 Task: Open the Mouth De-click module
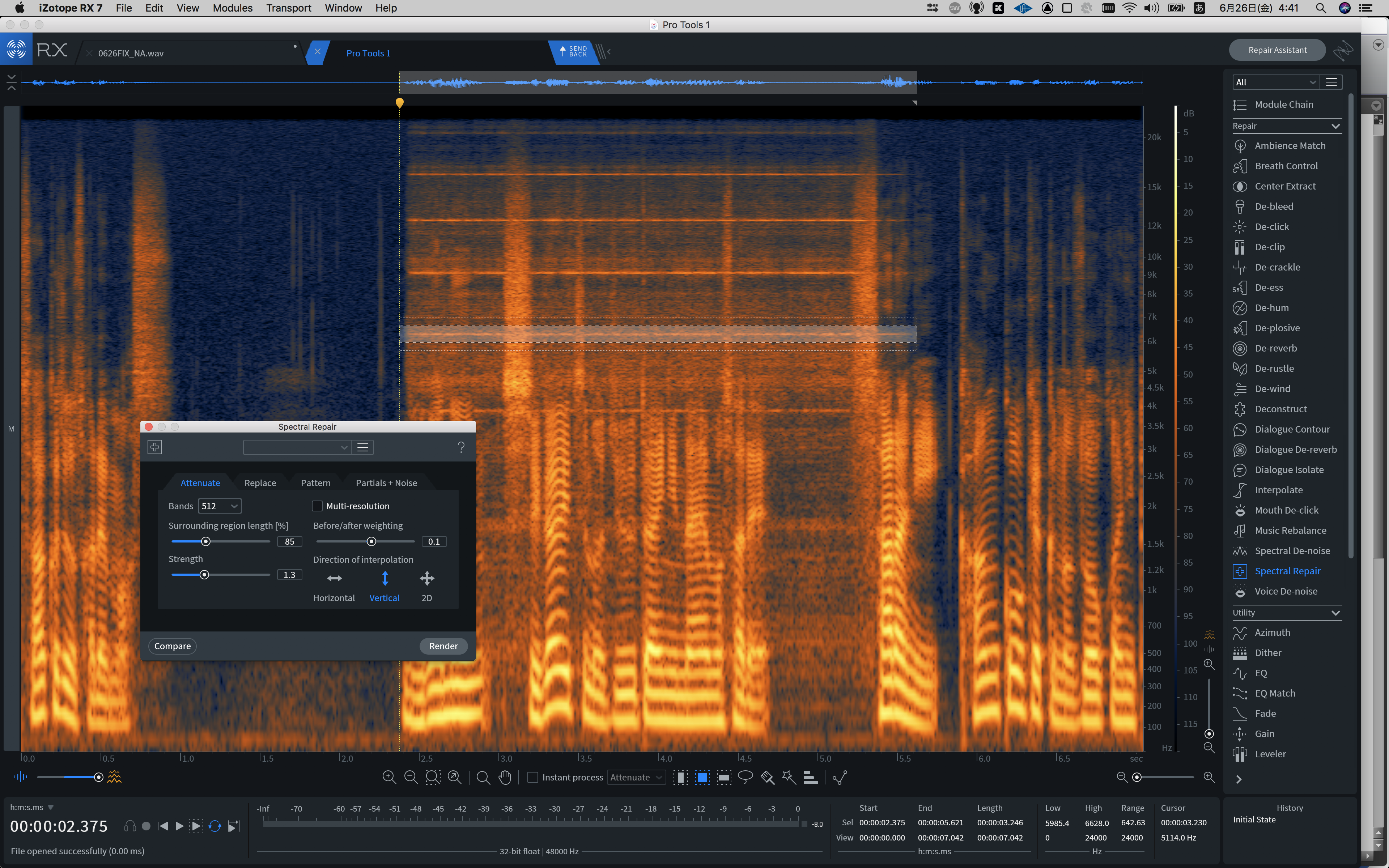(1286, 510)
